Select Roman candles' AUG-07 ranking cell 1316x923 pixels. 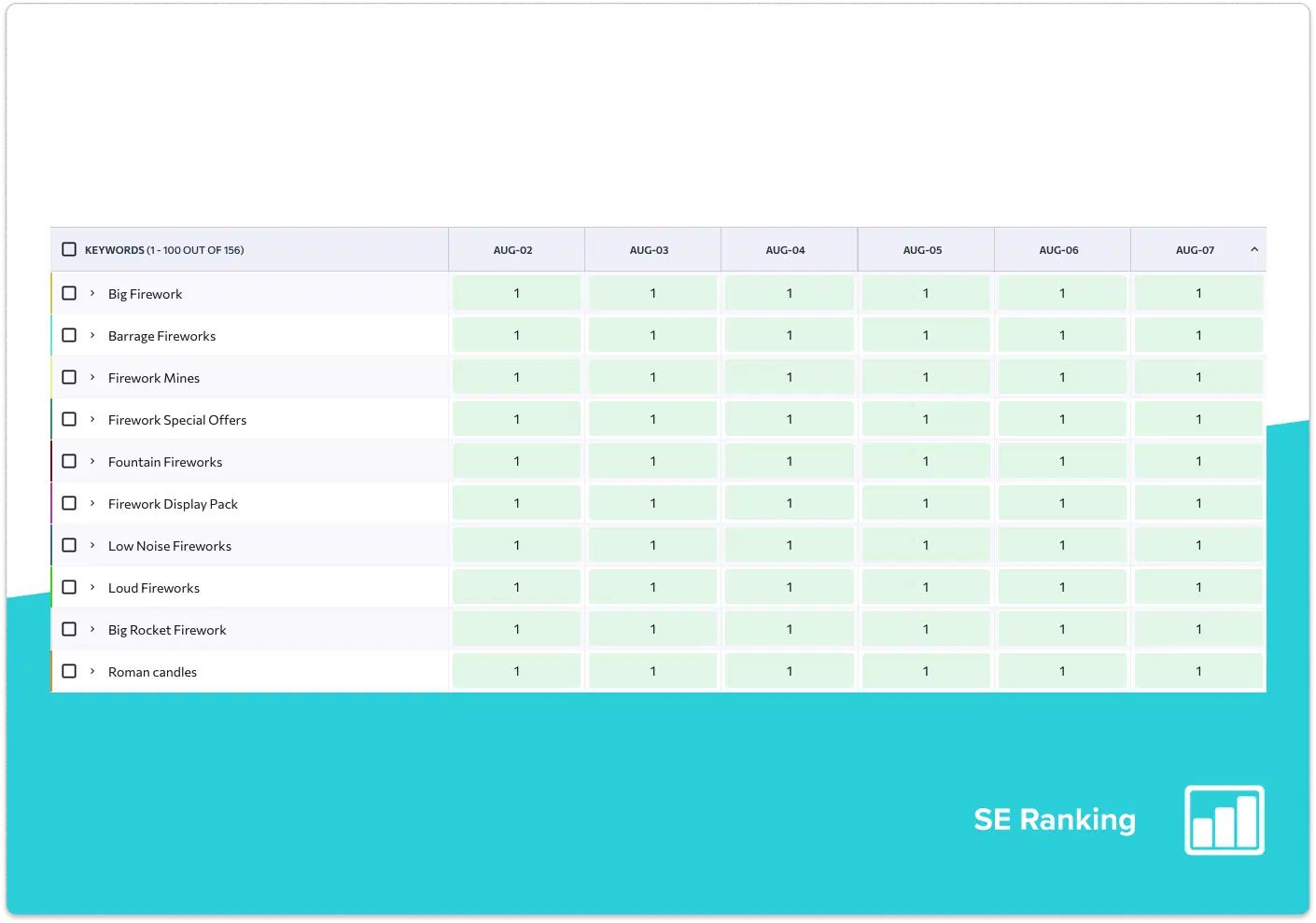click(1198, 671)
